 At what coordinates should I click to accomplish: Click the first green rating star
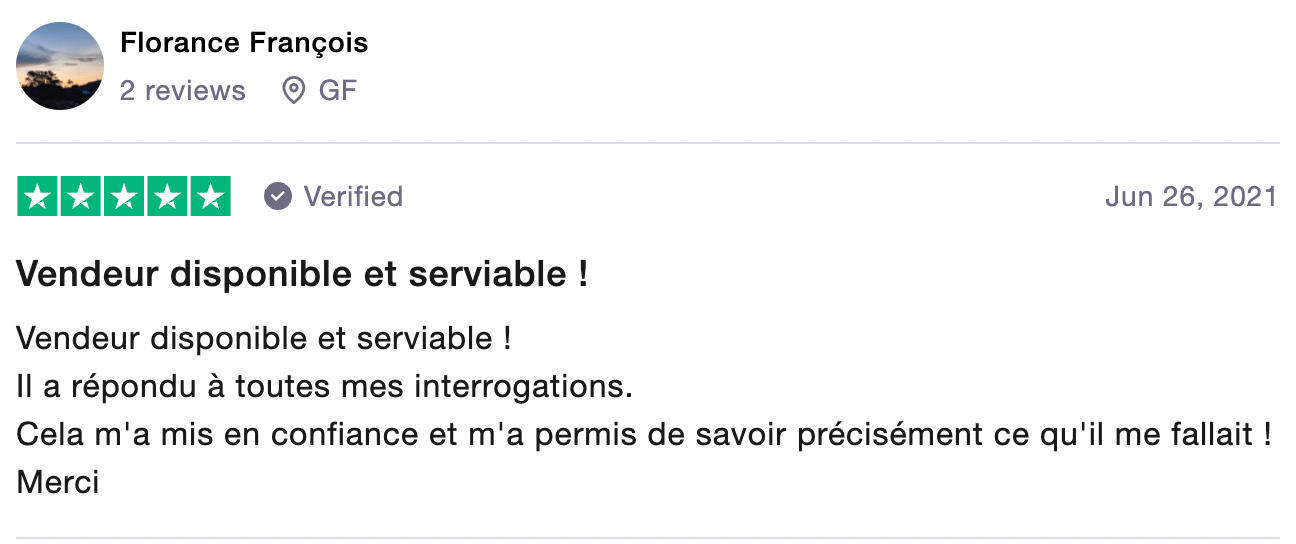(39, 196)
